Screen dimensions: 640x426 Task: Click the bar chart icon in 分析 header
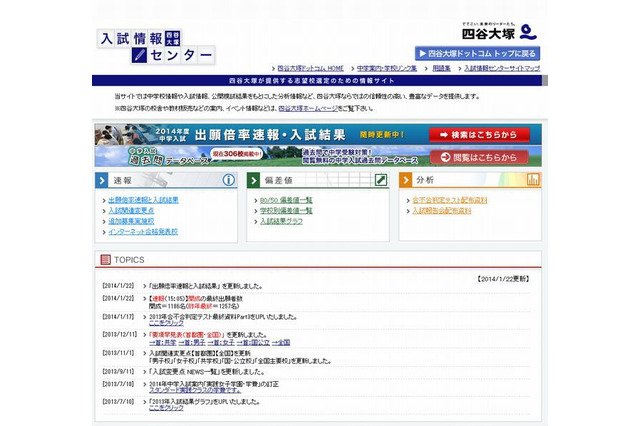point(533,180)
